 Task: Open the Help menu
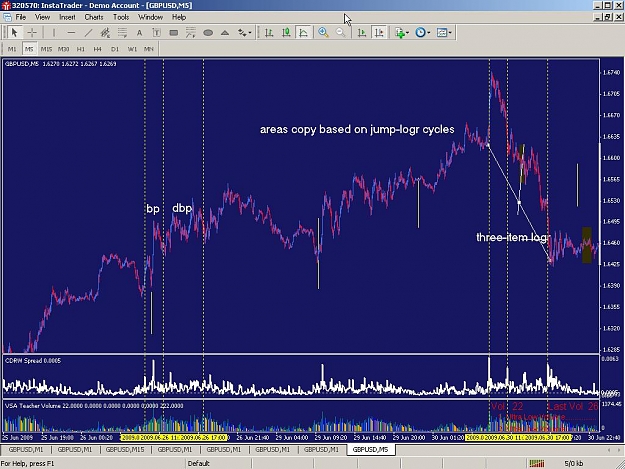[x=179, y=17]
